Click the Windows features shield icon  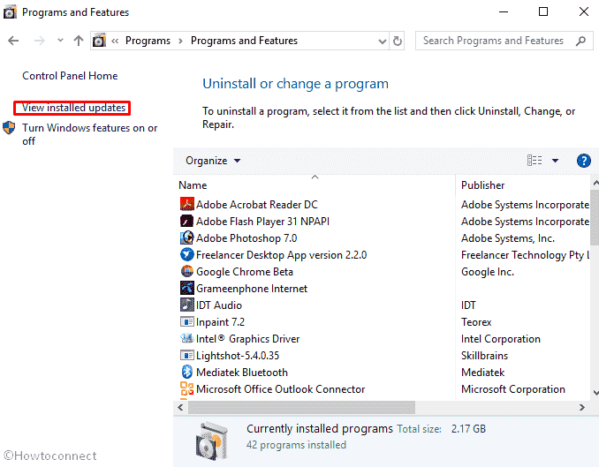pyautogui.click(x=9, y=128)
